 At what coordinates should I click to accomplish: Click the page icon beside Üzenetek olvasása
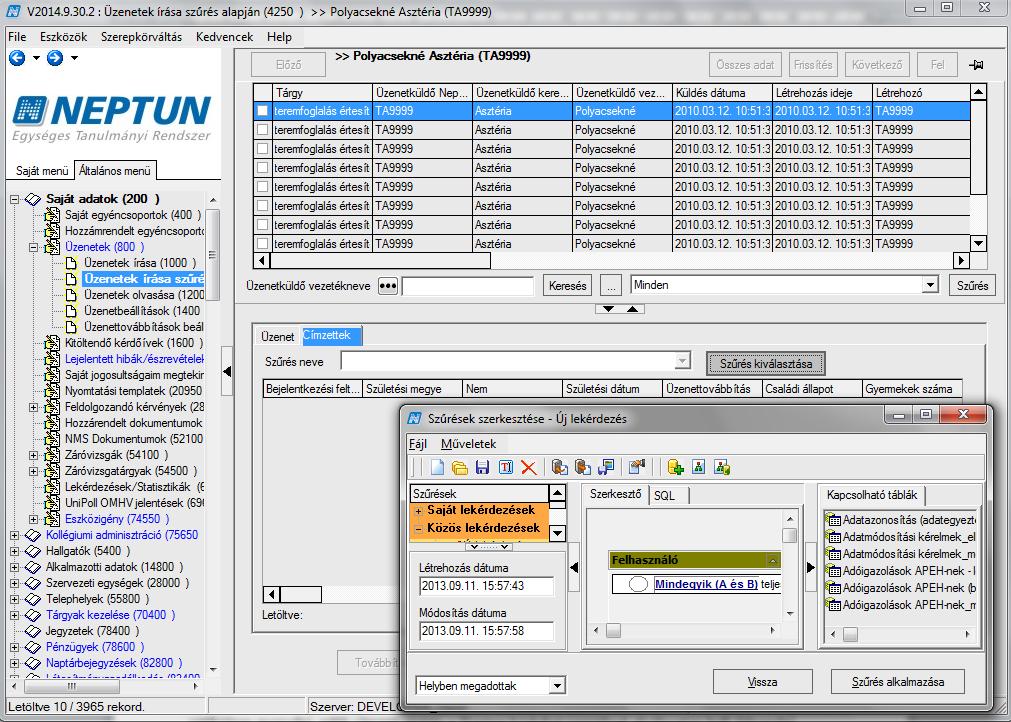[x=72, y=295]
